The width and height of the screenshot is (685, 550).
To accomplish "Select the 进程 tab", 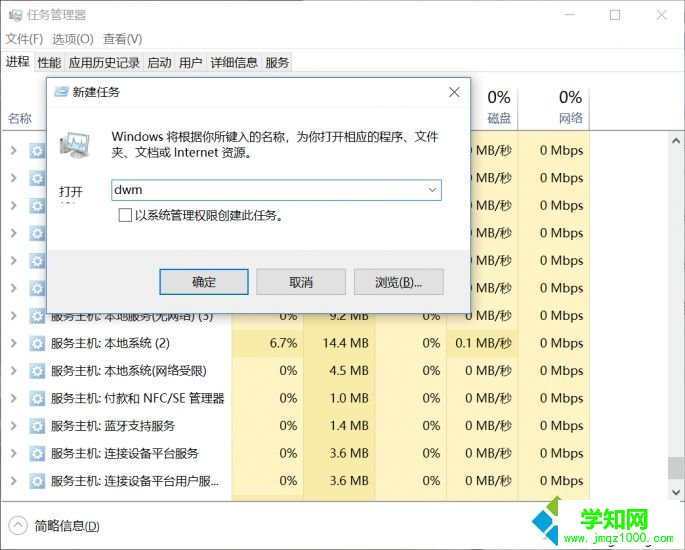I will pos(17,62).
